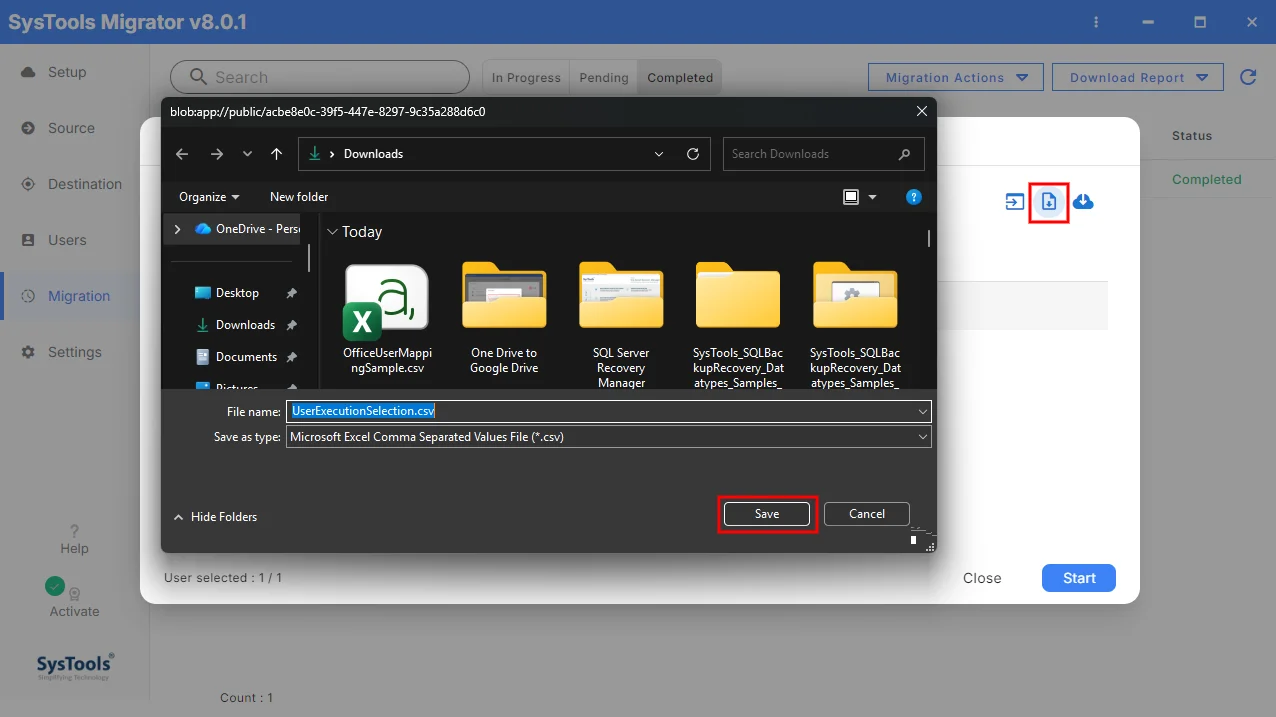Click the cloud download icon
Screen dimensions: 1276x717
(x=1083, y=202)
